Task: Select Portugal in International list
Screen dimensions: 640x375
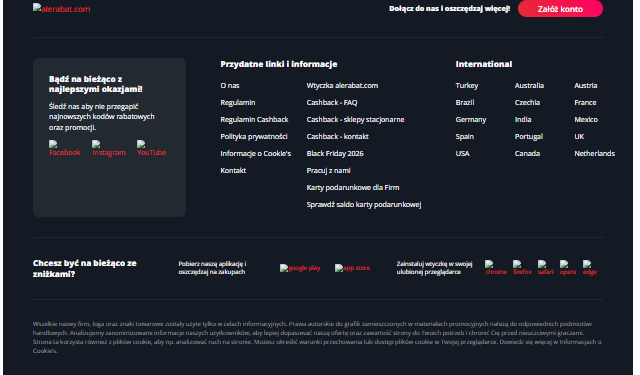Action: tap(529, 137)
